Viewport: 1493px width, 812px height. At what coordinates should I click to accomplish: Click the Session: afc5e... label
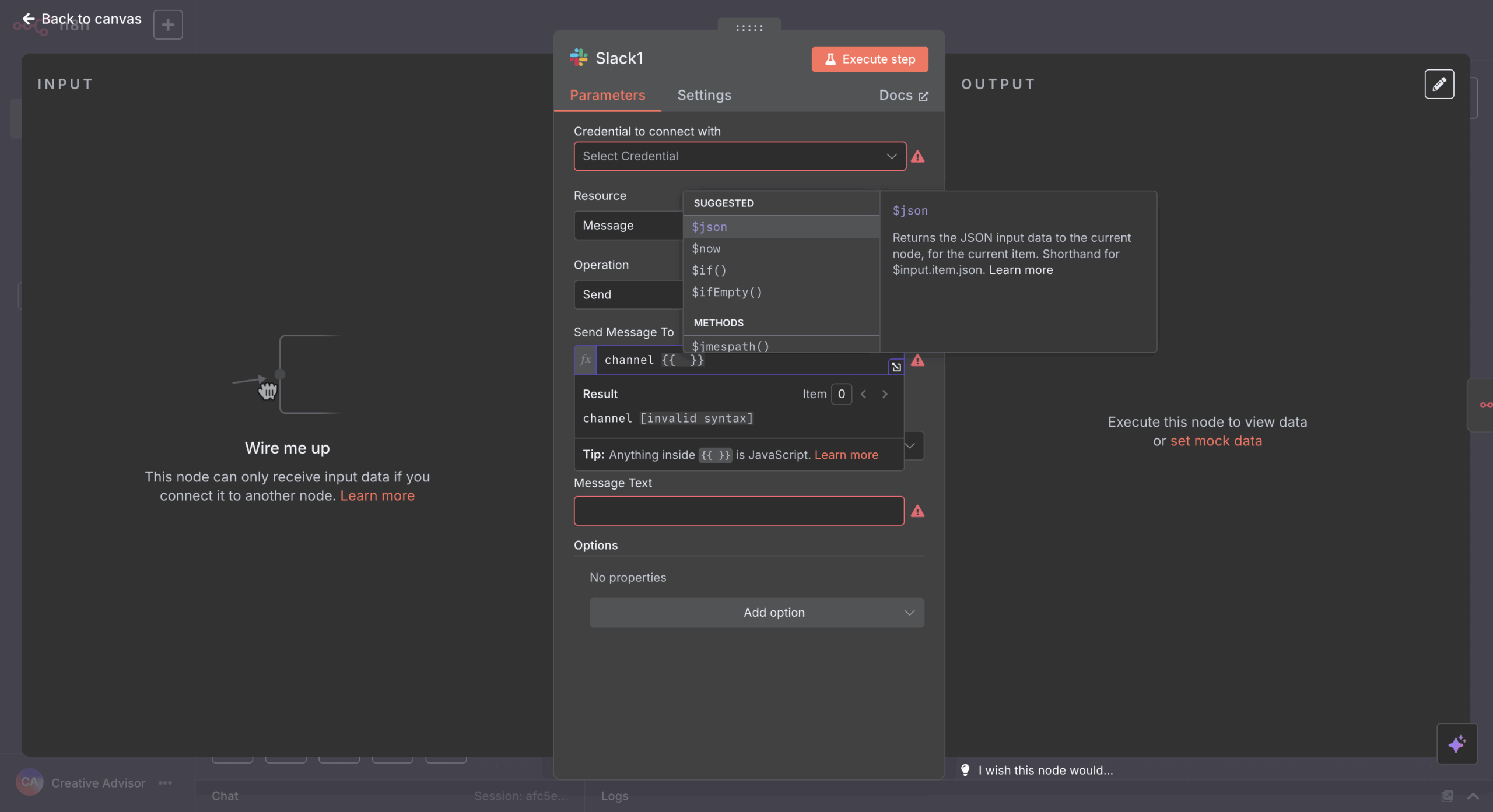pos(521,796)
